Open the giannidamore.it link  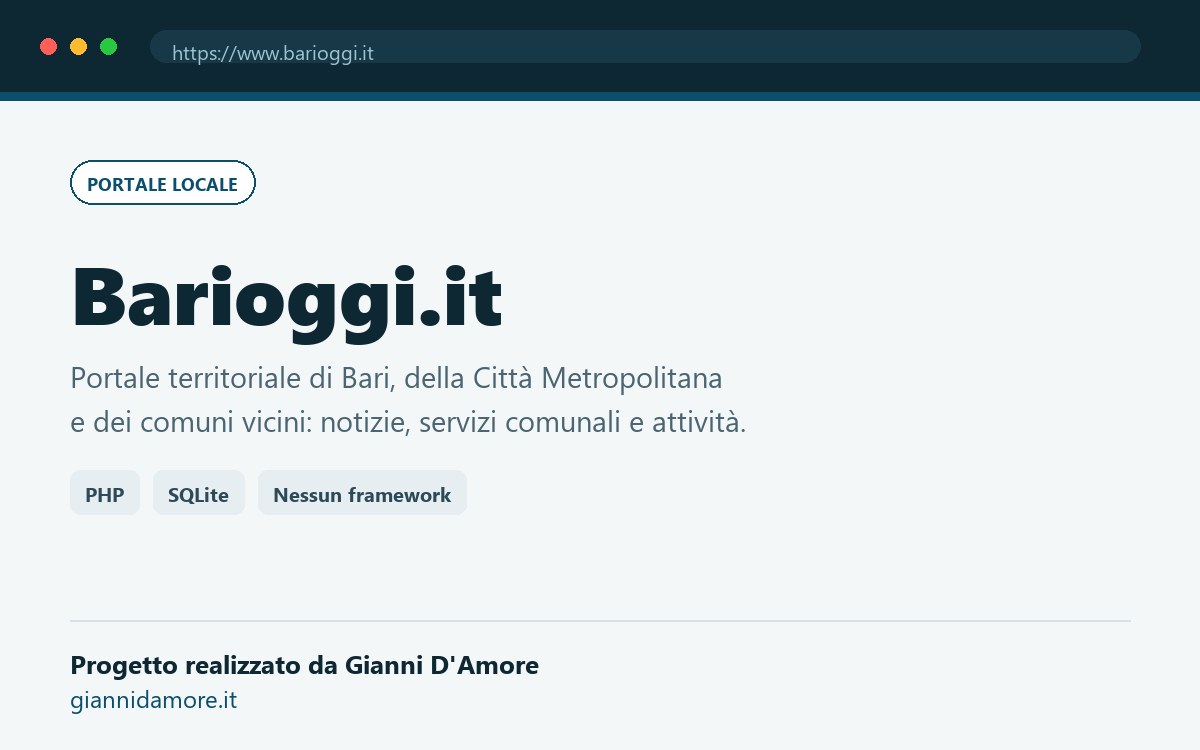[x=153, y=700]
